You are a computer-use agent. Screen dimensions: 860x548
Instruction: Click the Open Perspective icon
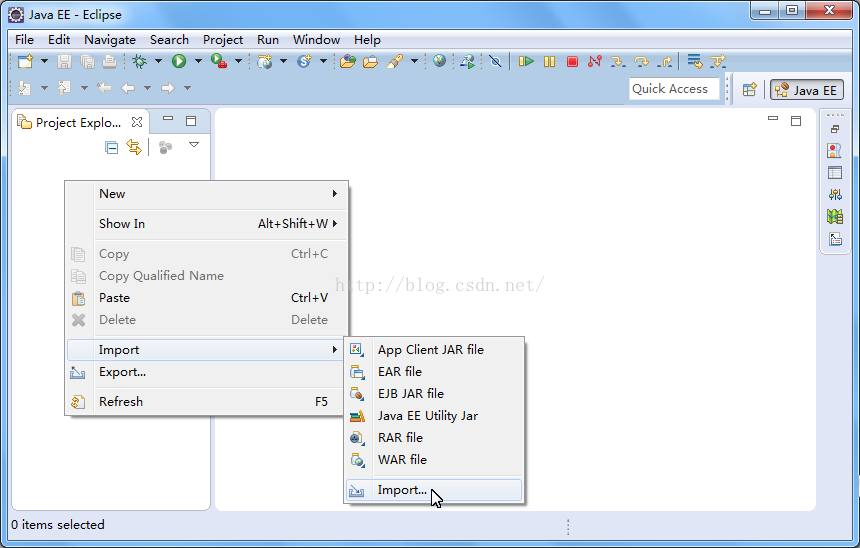pos(750,89)
